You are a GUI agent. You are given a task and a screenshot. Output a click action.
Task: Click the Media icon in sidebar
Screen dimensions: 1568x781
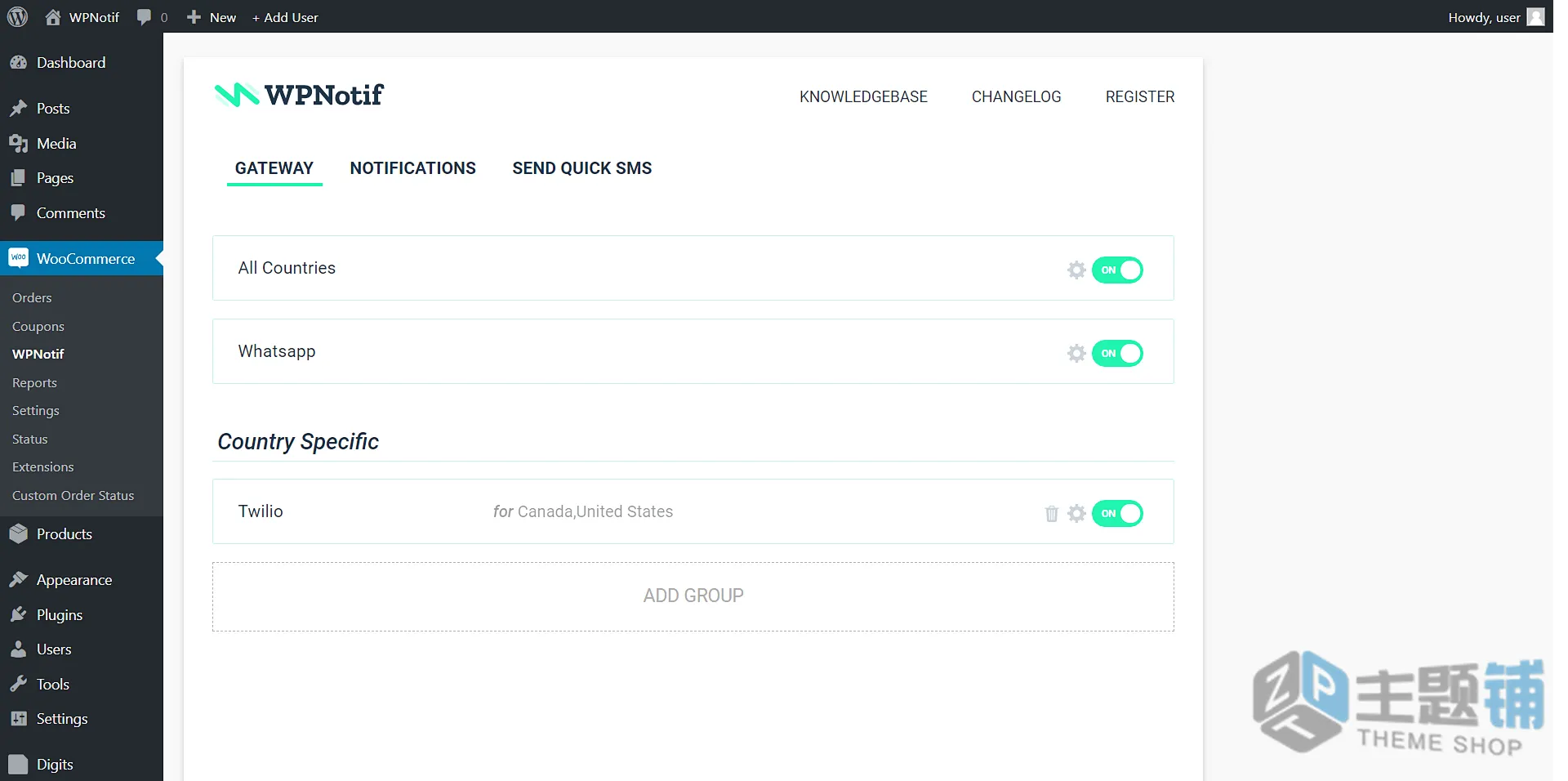point(18,144)
